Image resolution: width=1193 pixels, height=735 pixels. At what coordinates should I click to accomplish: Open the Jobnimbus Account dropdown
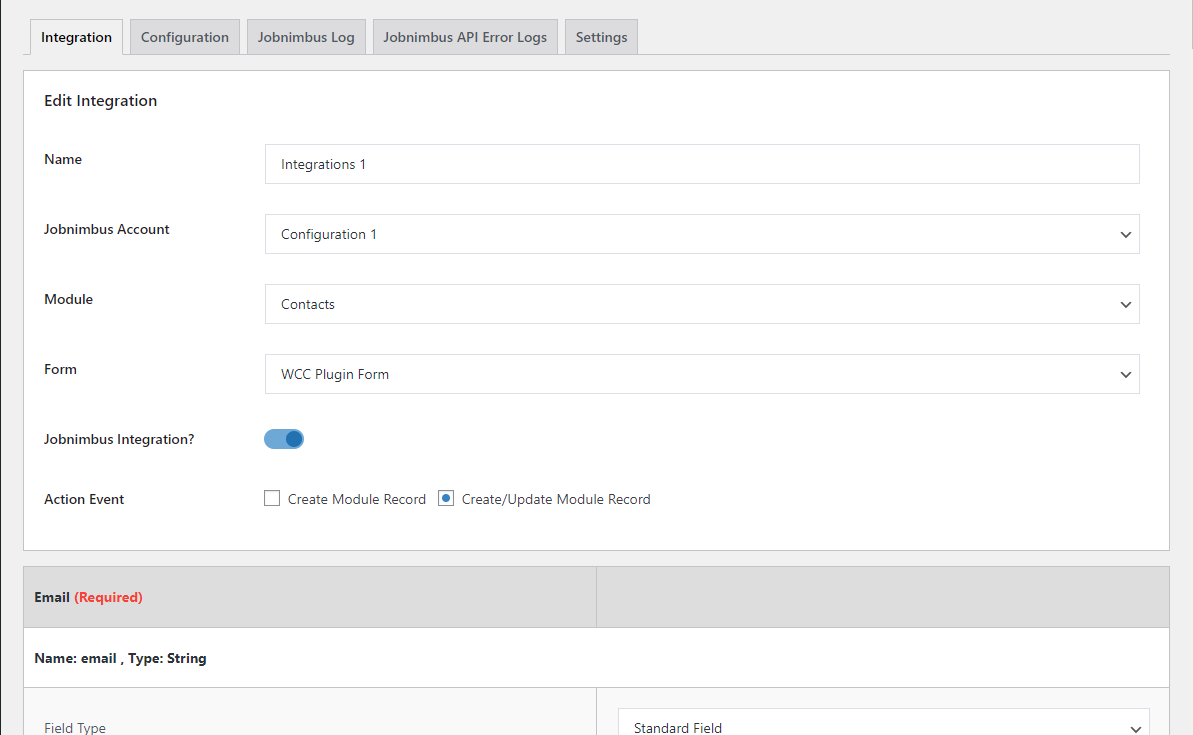[701, 234]
